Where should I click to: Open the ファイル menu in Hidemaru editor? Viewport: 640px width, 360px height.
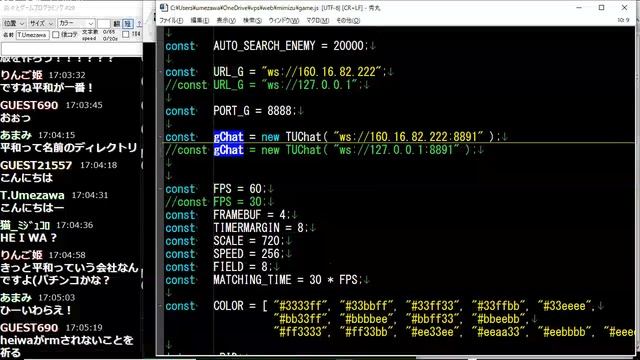pos(171,20)
